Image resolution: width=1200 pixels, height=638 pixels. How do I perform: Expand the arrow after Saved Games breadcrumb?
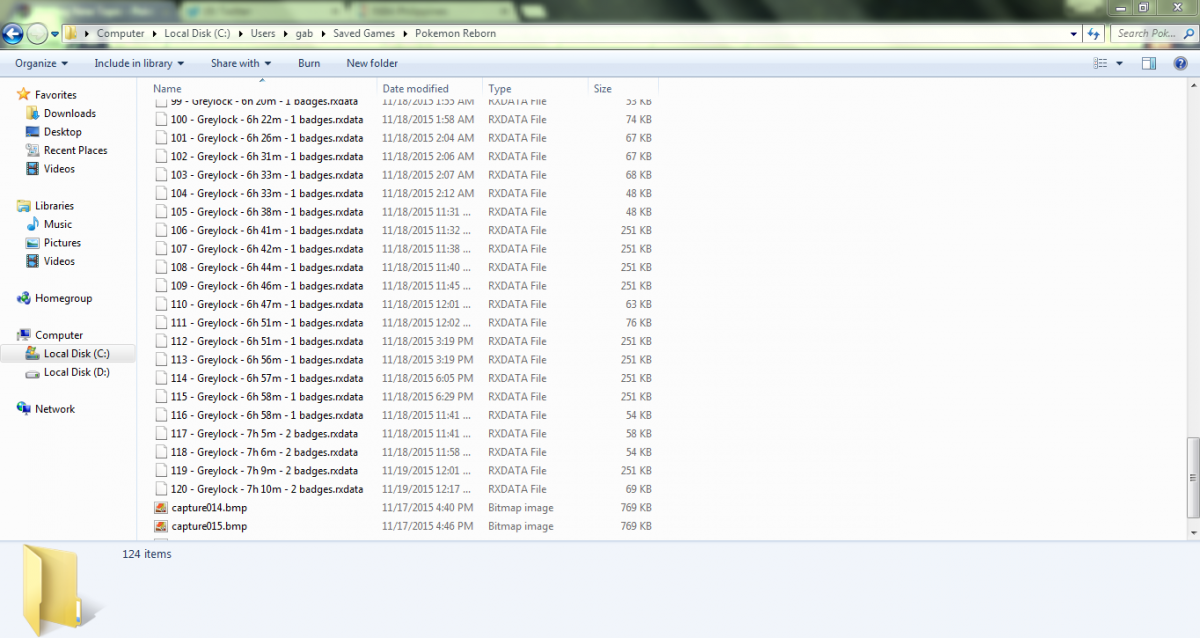click(x=407, y=33)
